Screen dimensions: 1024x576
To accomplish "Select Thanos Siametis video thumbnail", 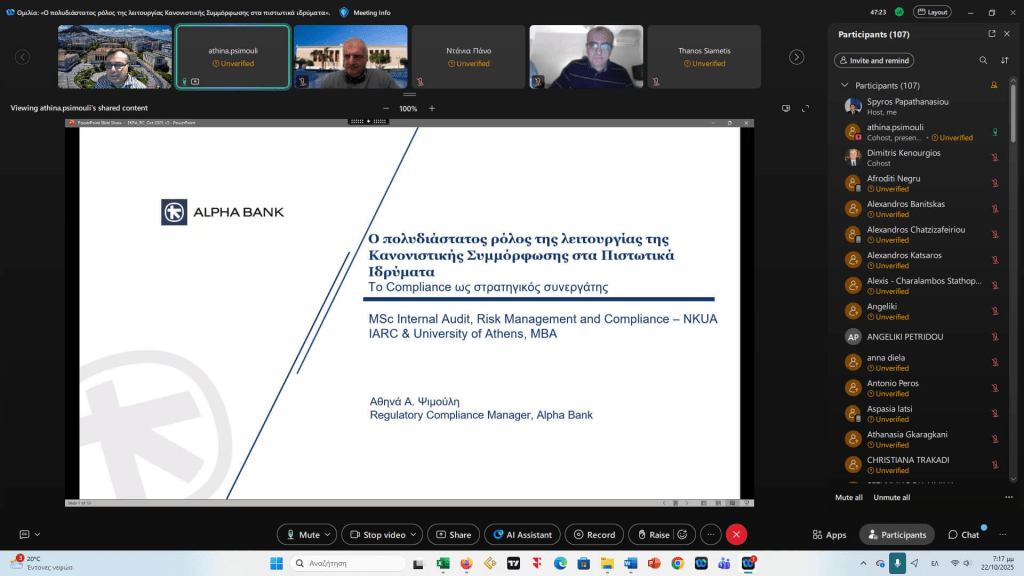I will pos(704,57).
